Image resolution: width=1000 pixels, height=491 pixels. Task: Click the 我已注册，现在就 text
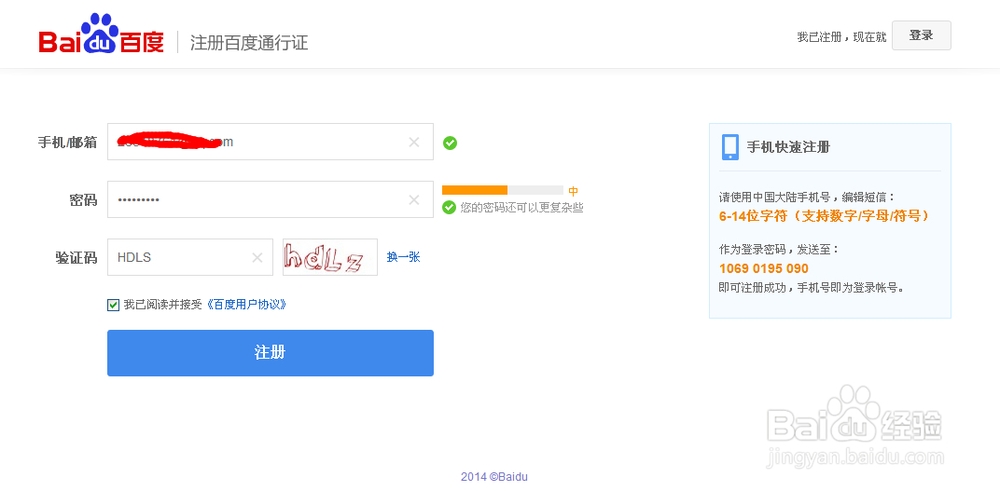pyautogui.click(x=842, y=37)
